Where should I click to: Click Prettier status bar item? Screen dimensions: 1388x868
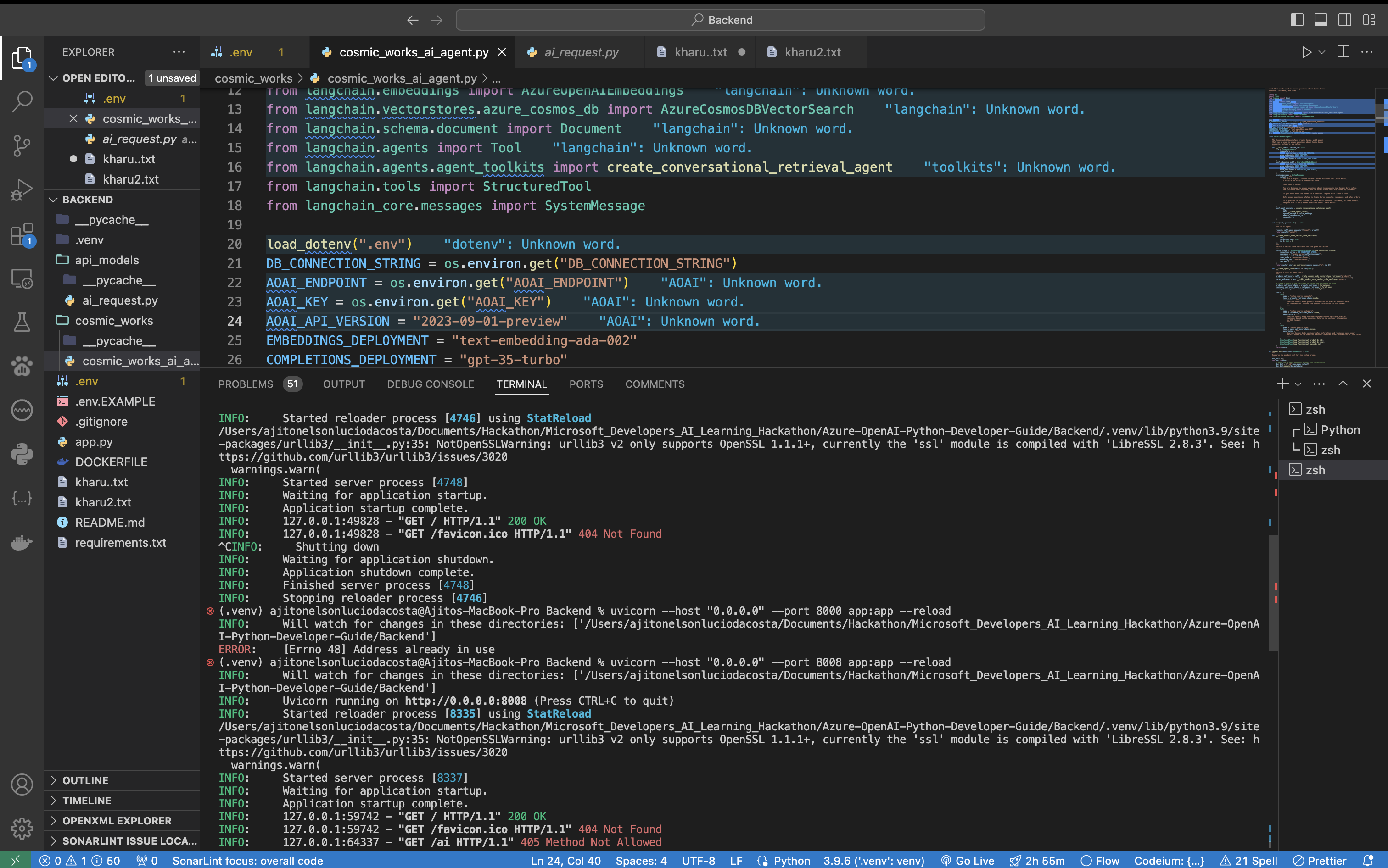[1319, 861]
